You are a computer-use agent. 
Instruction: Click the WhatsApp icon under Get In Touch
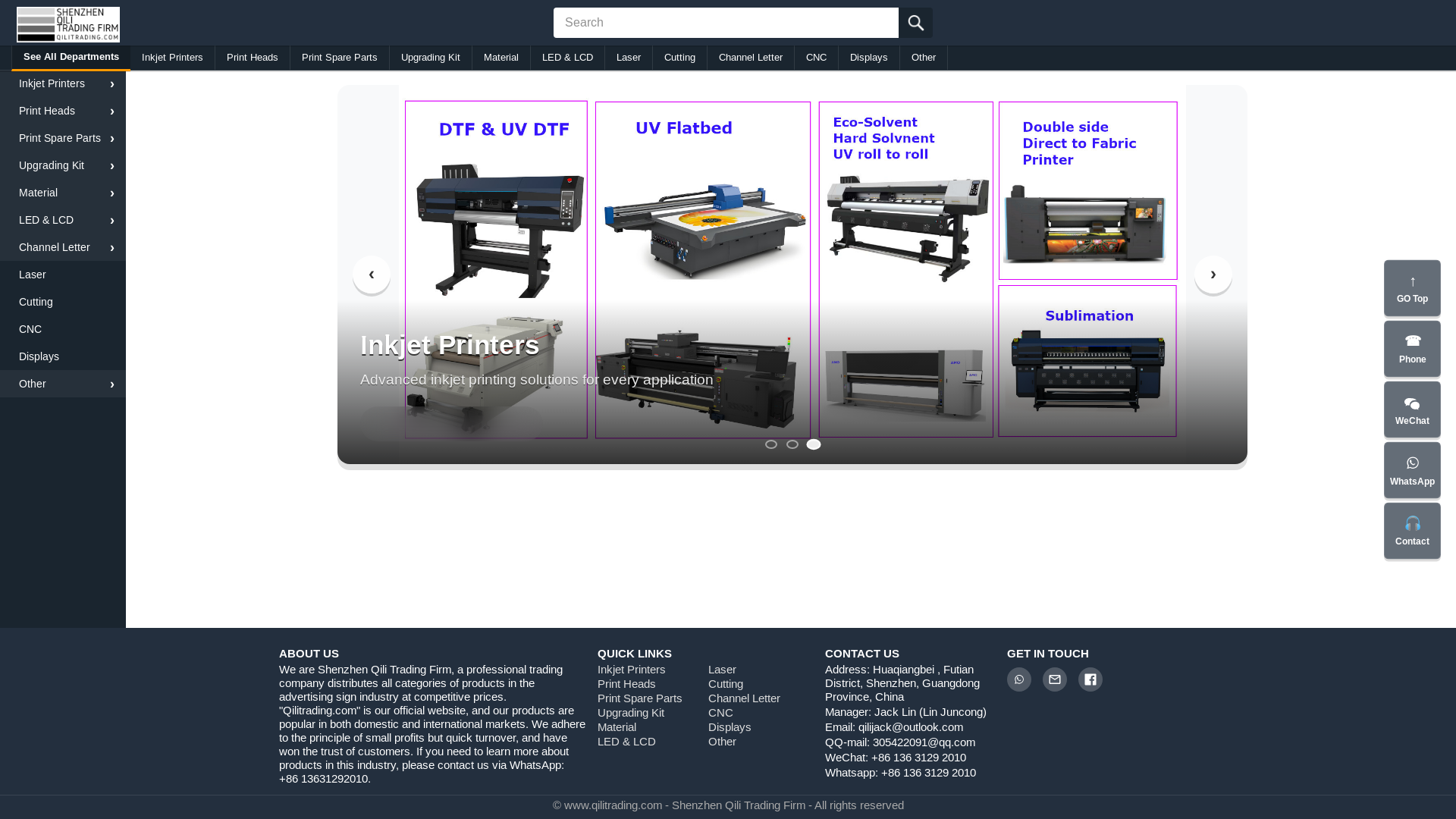pyautogui.click(x=1019, y=679)
